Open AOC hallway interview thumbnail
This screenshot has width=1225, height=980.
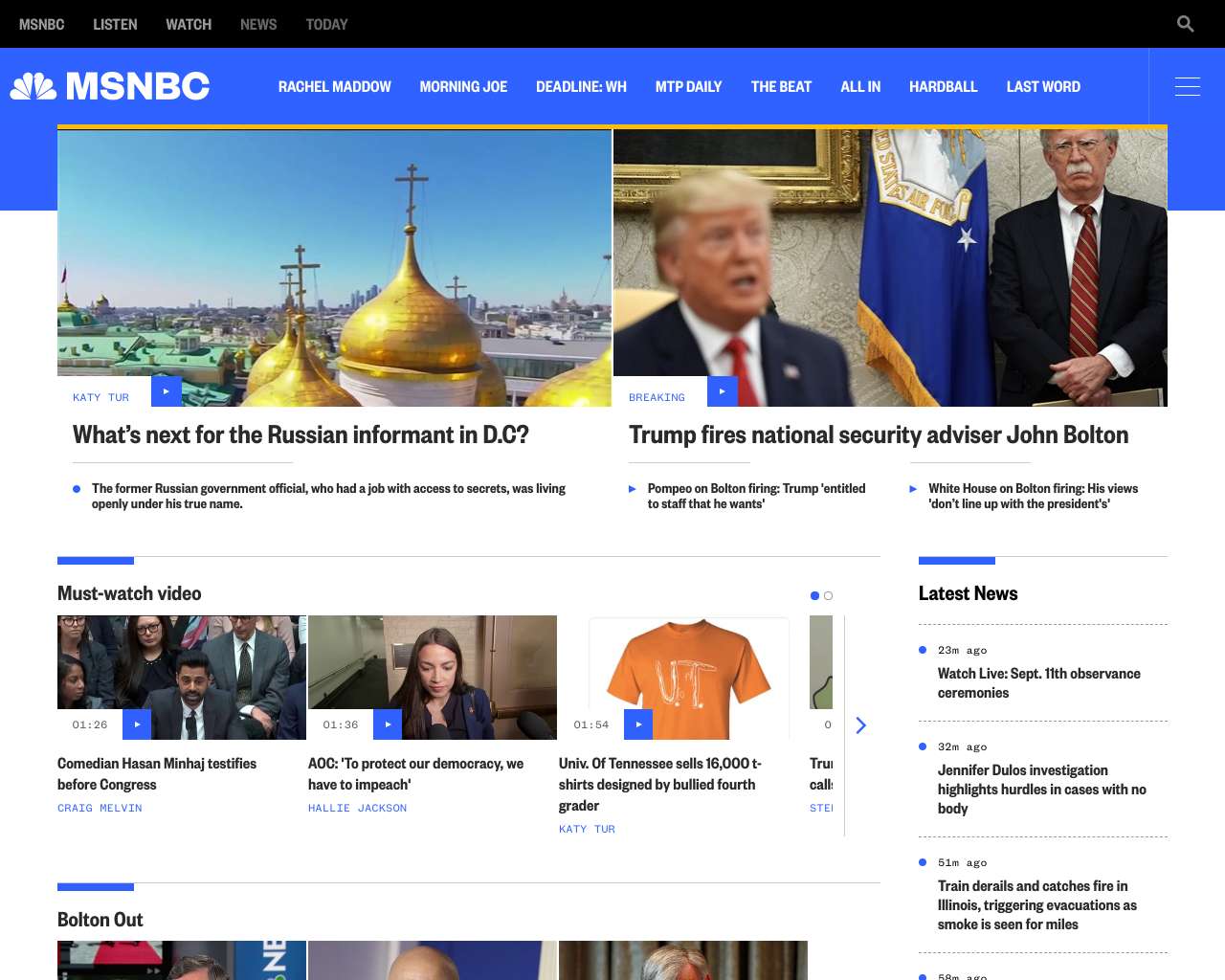(433, 678)
